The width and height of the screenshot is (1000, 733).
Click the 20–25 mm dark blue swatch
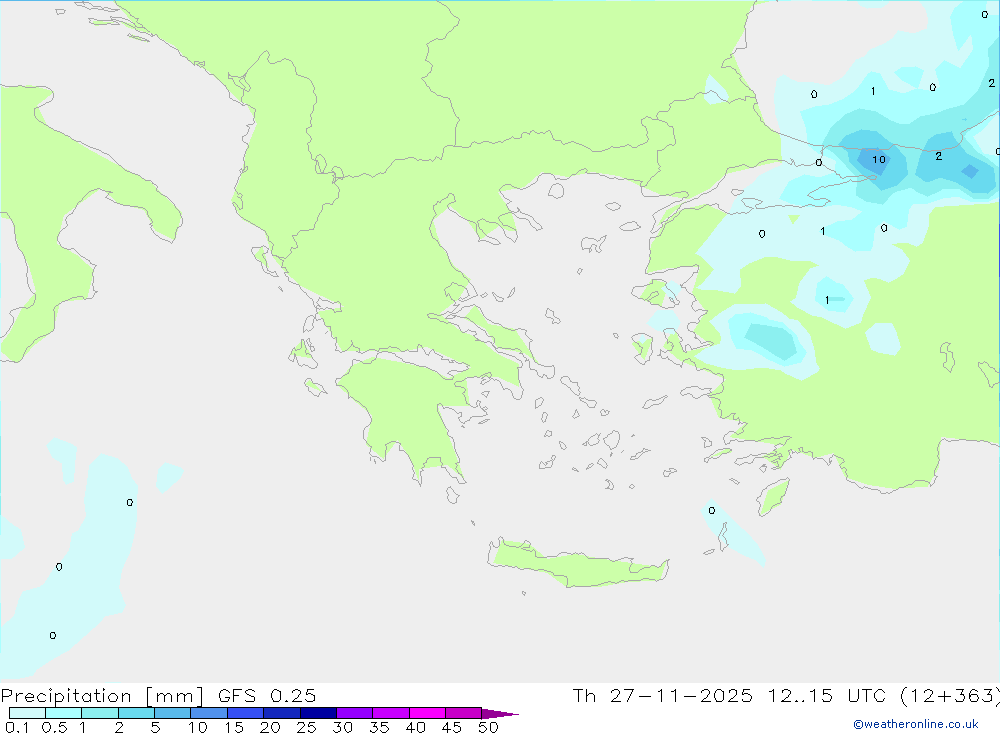click(282, 713)
